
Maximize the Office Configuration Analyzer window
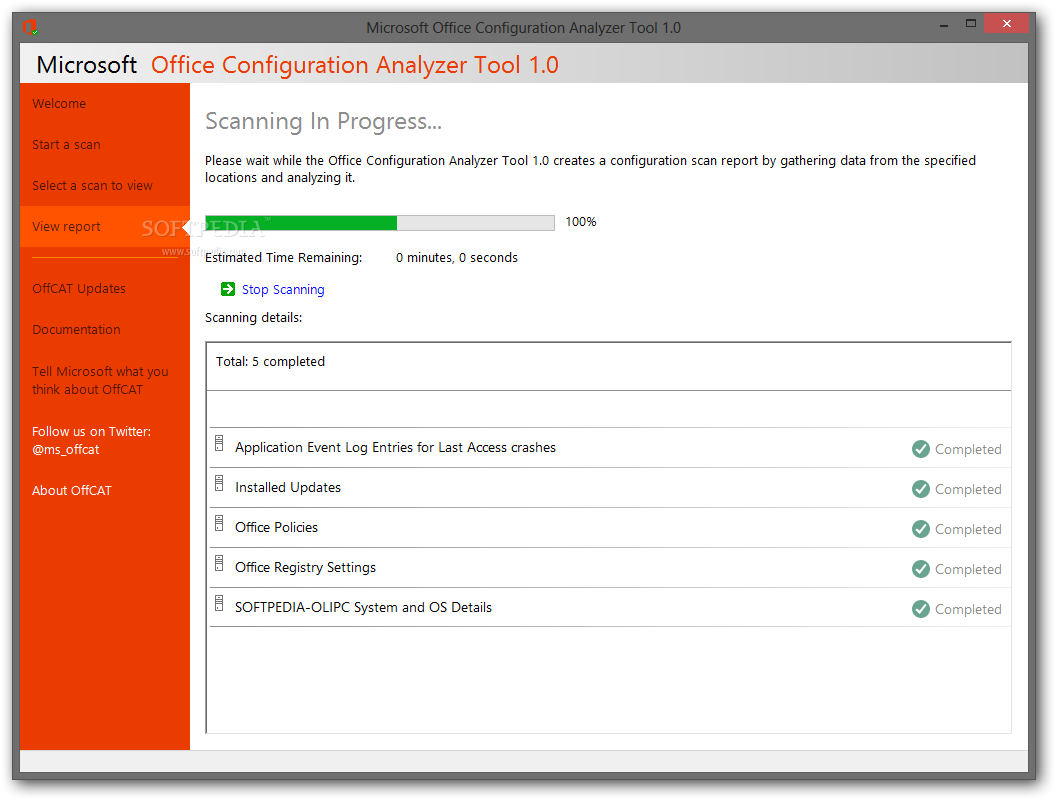[x=970, y=24]
